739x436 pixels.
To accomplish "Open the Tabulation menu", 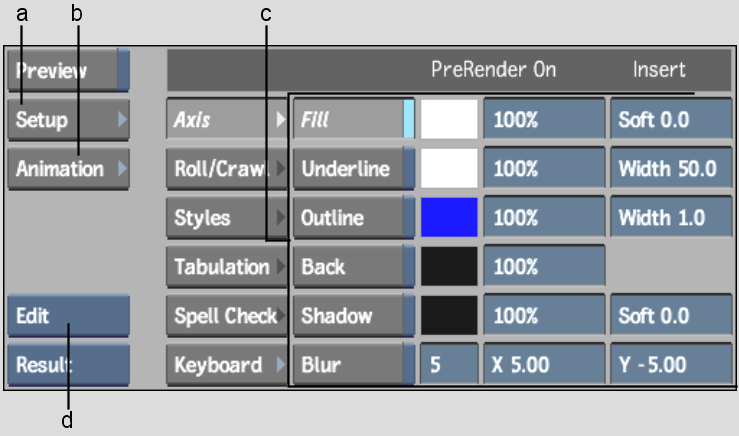I will (x=227, y=266).
